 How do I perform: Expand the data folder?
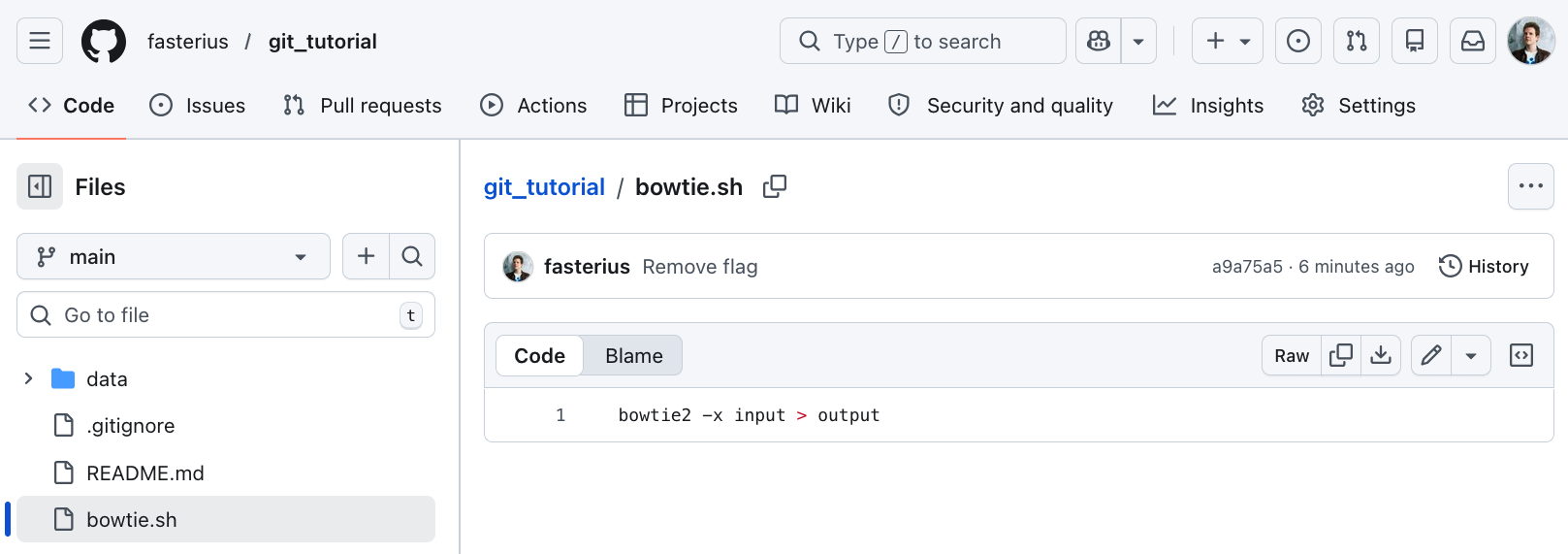point(28,378)
